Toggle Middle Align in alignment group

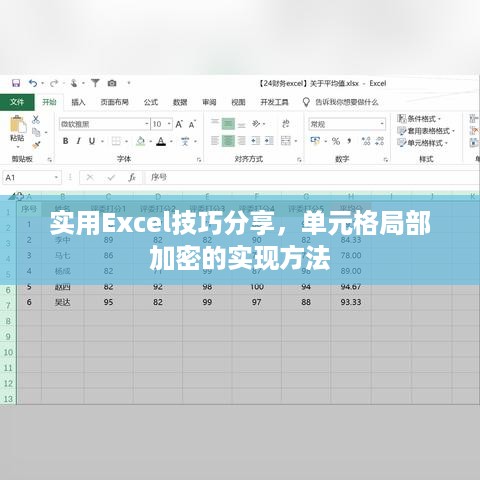point(228,124)
